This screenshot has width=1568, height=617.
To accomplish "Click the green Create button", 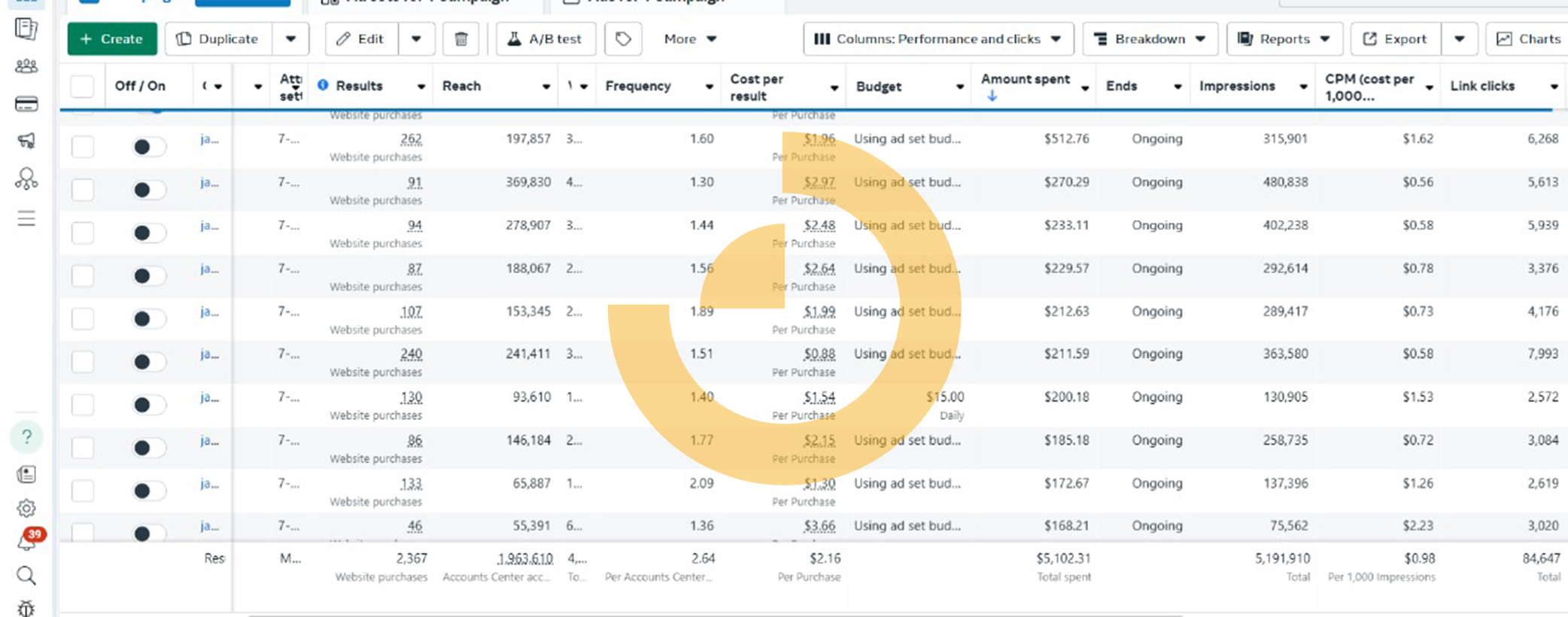I will point(112,39).
